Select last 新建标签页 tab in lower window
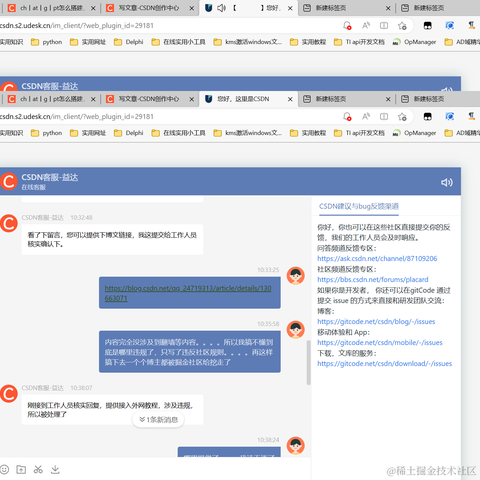Viewport: 480px width, 480px height. point(438,99)
